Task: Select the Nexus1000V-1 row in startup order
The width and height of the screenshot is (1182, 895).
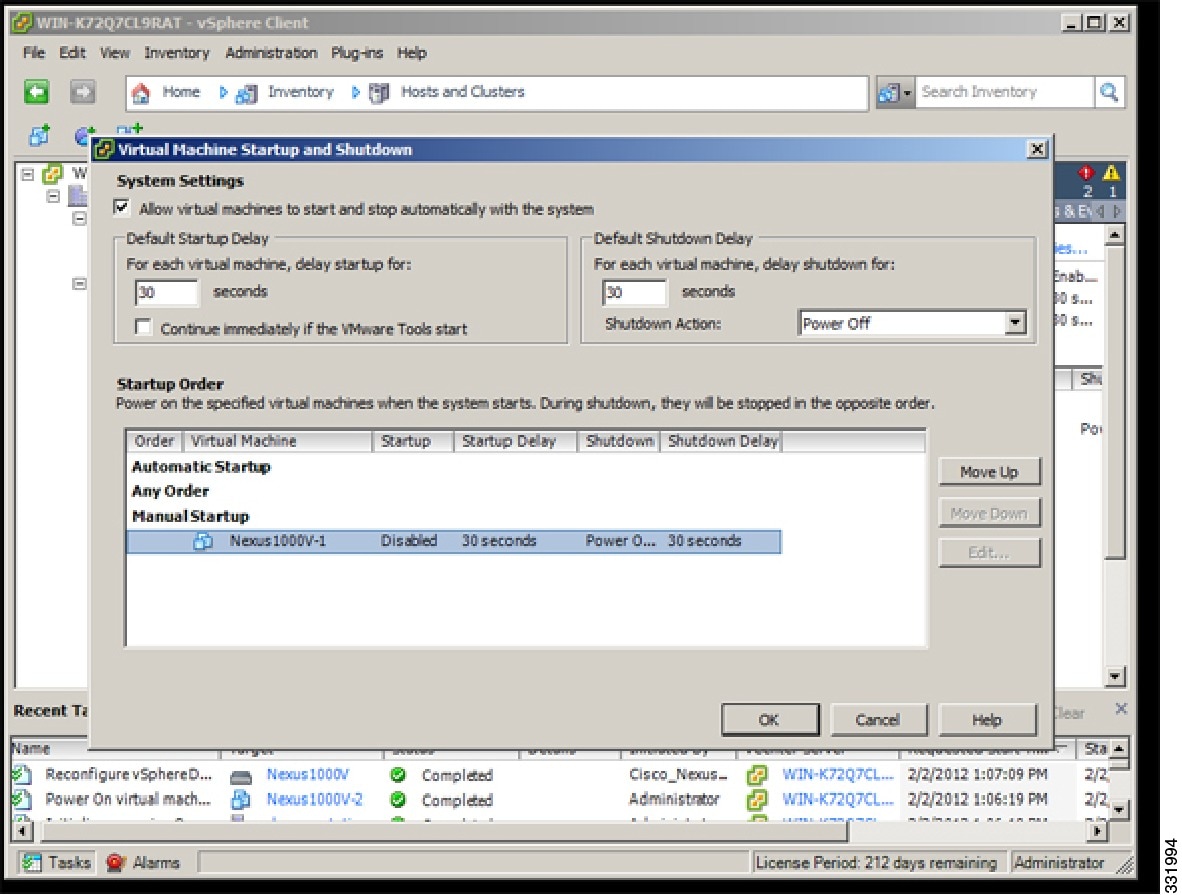Action: pos(454,541)
